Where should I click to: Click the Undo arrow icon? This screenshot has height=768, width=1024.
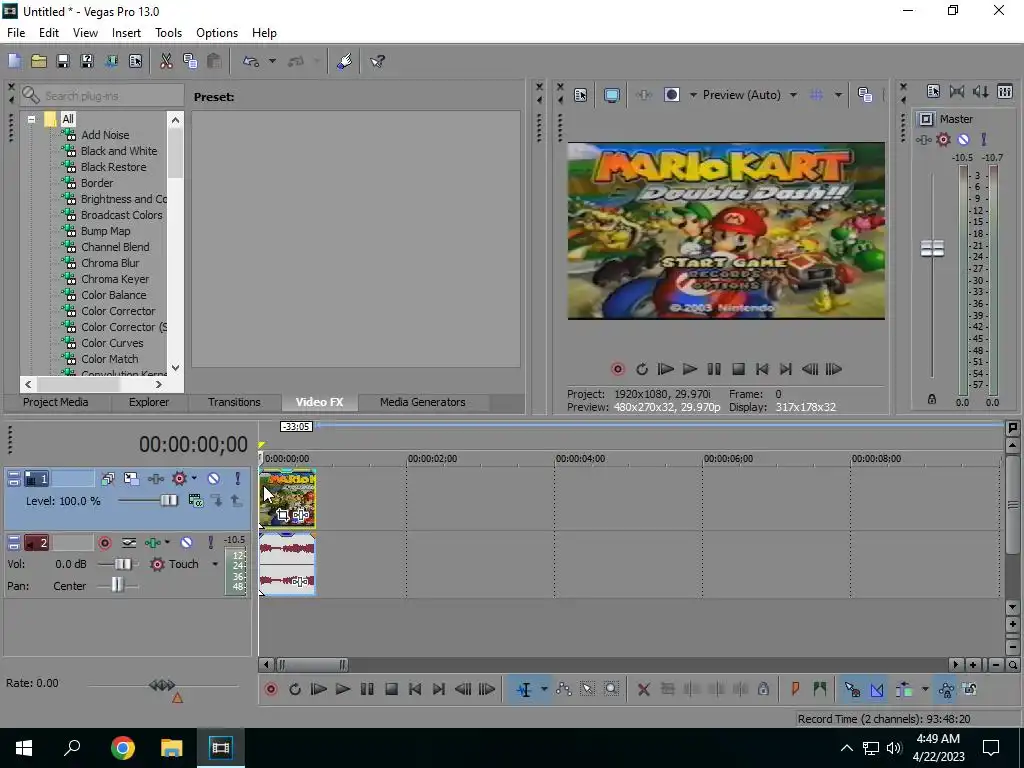tap(250, 61)
